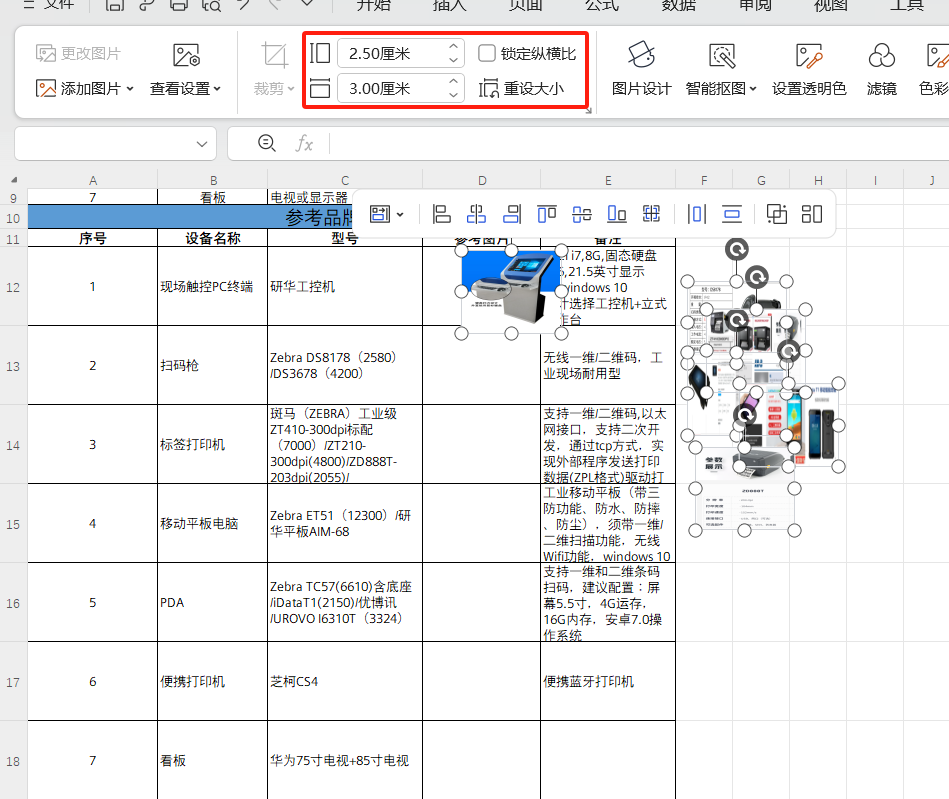Click the Select All corner triangle

(x=14, y=180)
